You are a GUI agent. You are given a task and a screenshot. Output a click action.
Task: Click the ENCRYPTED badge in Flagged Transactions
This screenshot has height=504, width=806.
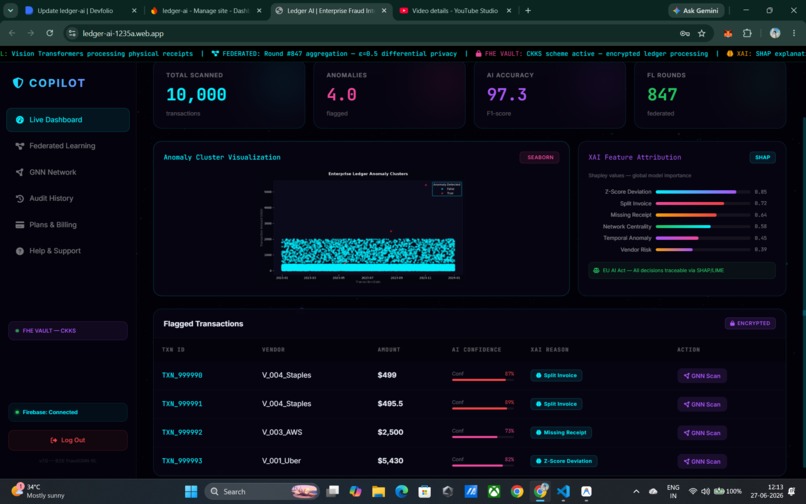[750, 323]
